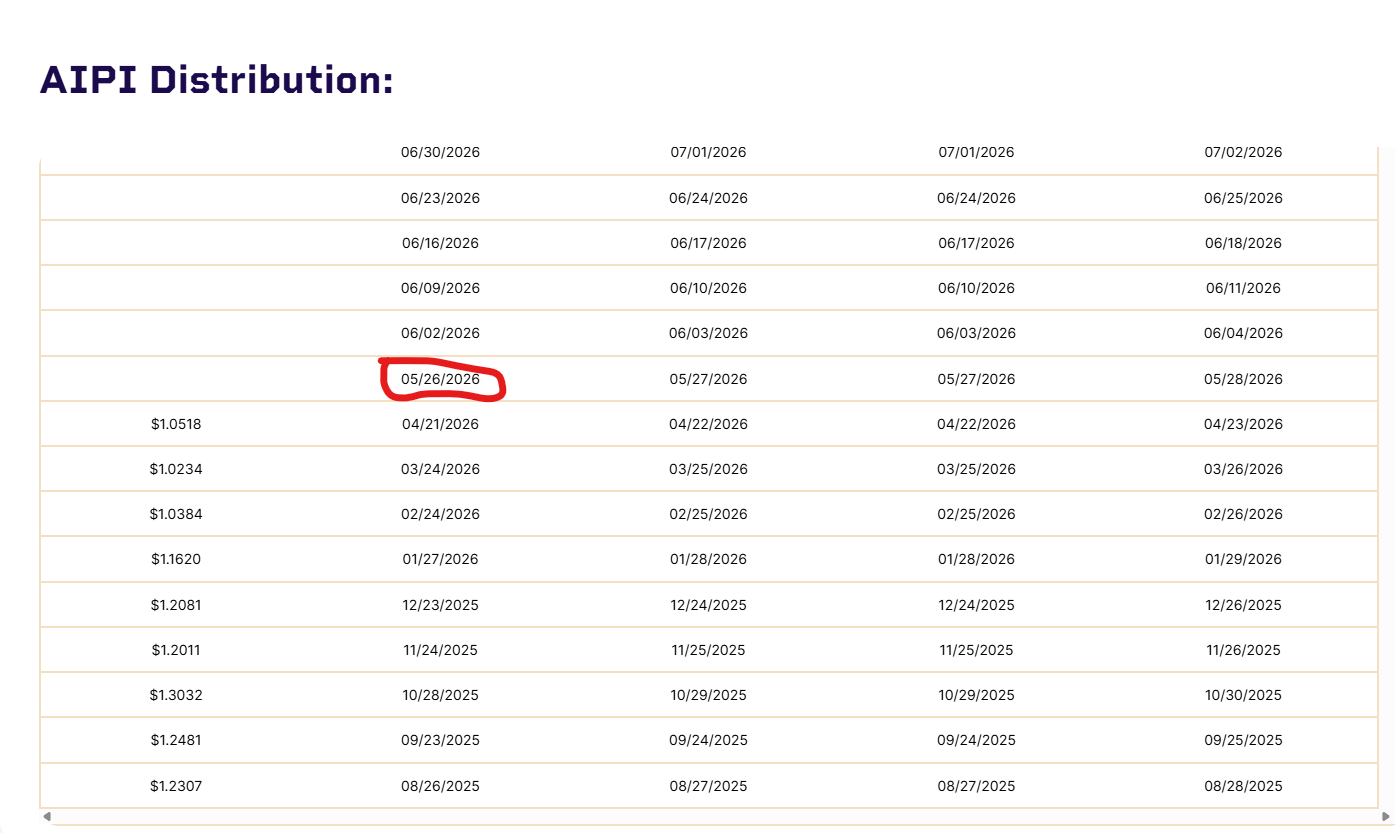The width and height of the screenshot is (1395, 833).
Task: Click the $1.2307 amount cell
Action: [x=176, y=786]
